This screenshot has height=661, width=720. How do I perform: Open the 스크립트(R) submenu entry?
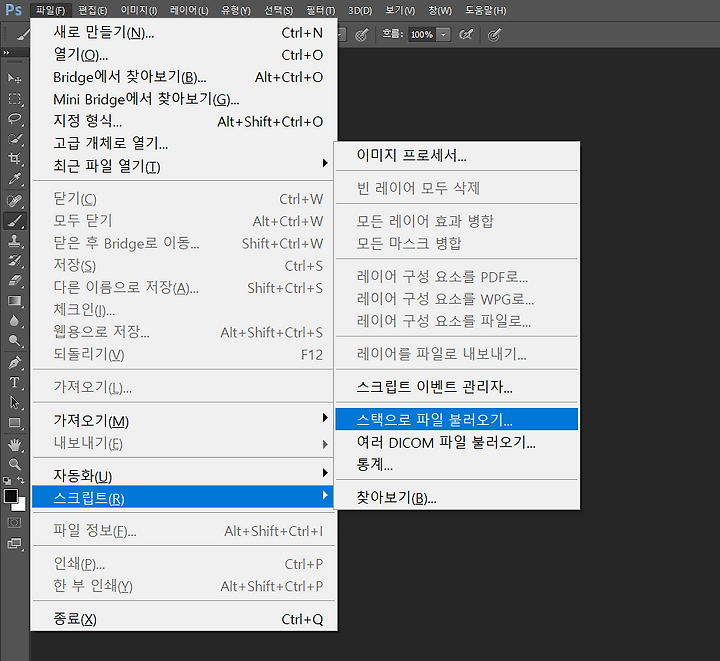pos(184,497)
